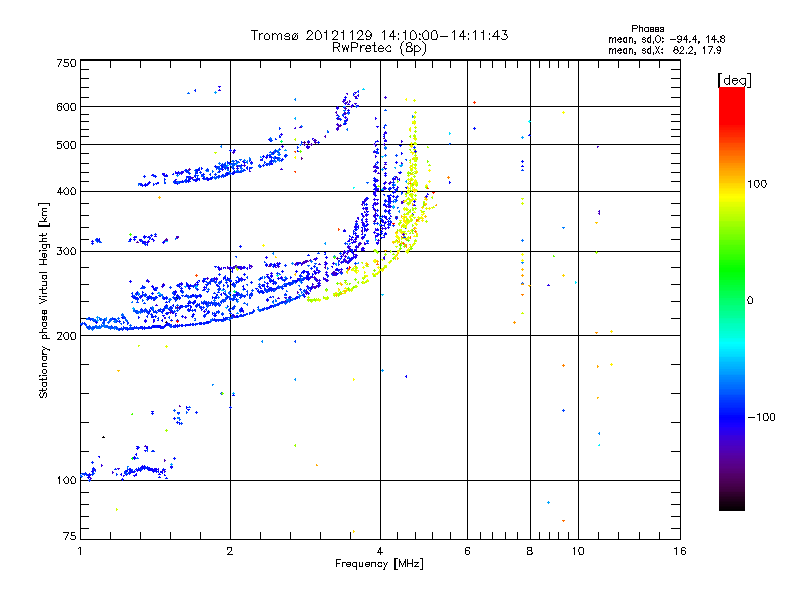Screen dimensions: 800x600
Task: Click the 'Stationary phase Virtual Height [km]' label
Action: point(44,300)
